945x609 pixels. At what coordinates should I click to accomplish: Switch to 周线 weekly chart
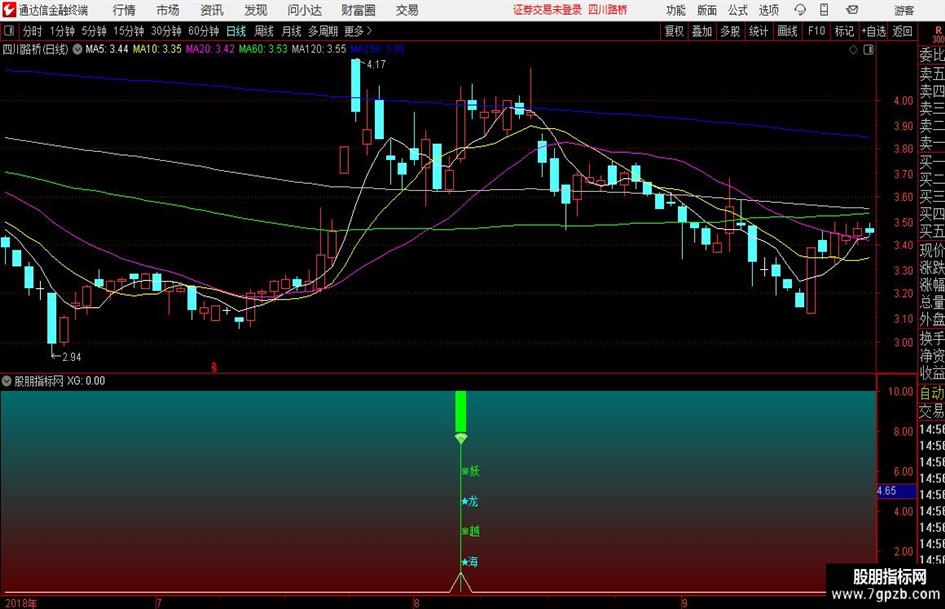[x=264, y=31]
